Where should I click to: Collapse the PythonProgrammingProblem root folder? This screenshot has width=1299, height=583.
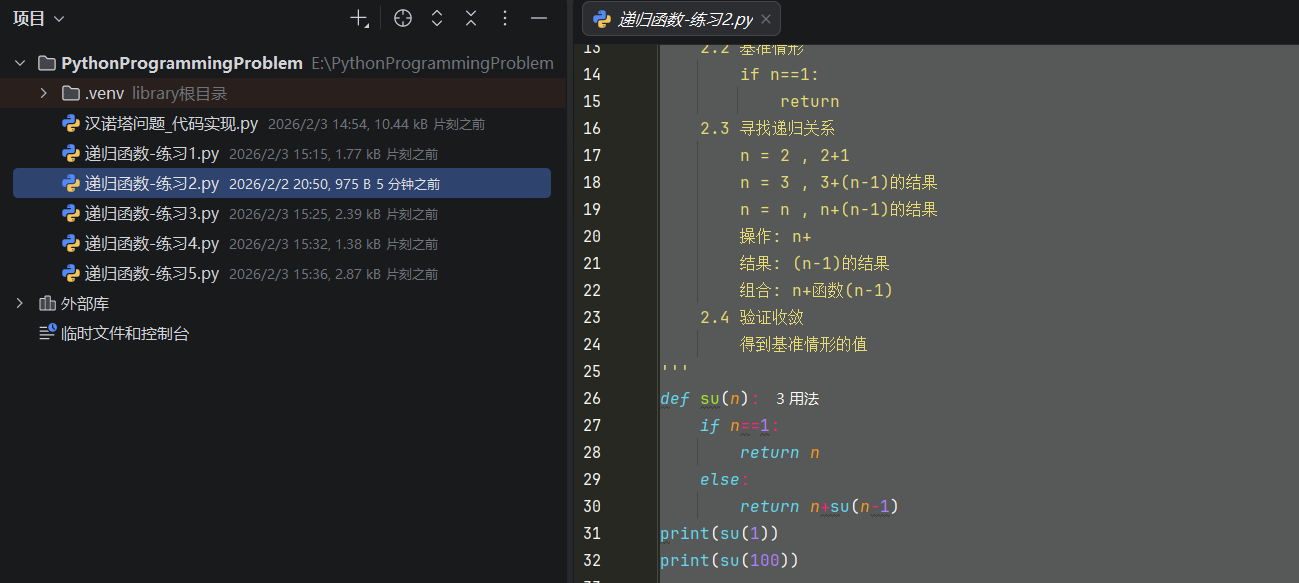click(20, 63)
